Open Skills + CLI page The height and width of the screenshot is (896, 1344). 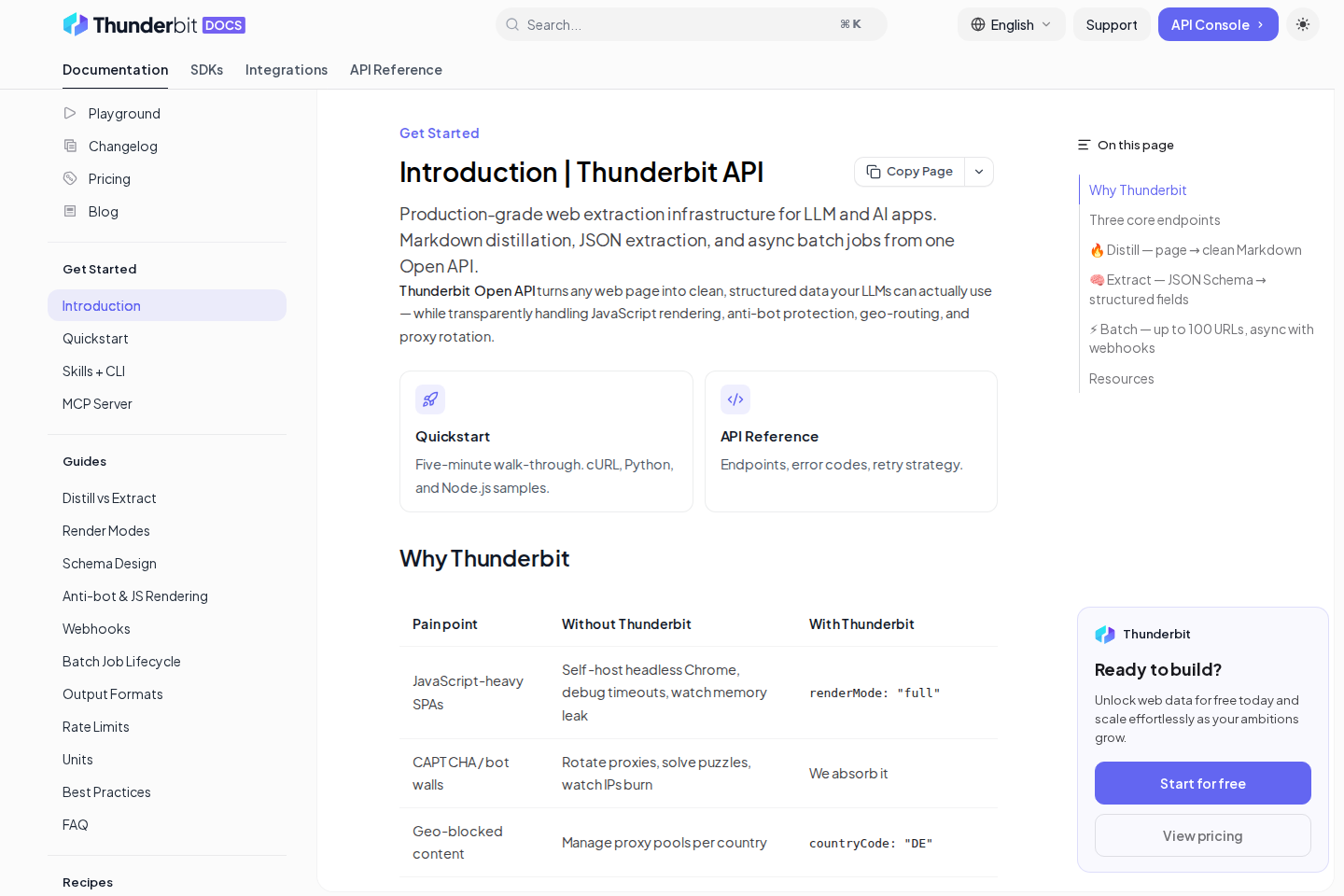167,371
